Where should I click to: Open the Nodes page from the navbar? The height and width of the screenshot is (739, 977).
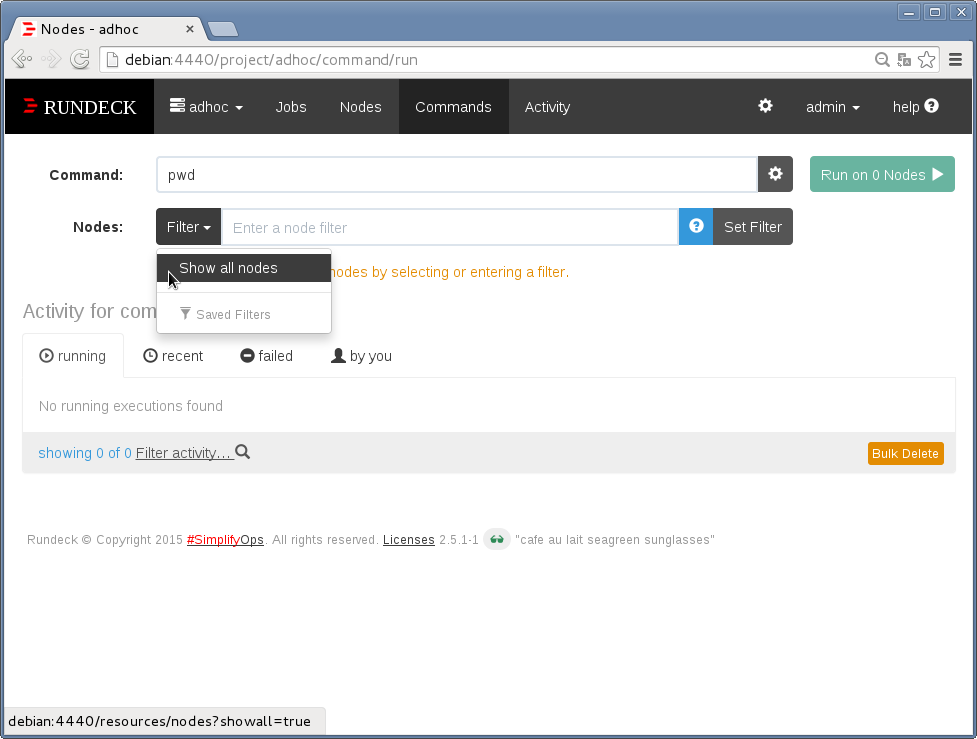[360, 107]
